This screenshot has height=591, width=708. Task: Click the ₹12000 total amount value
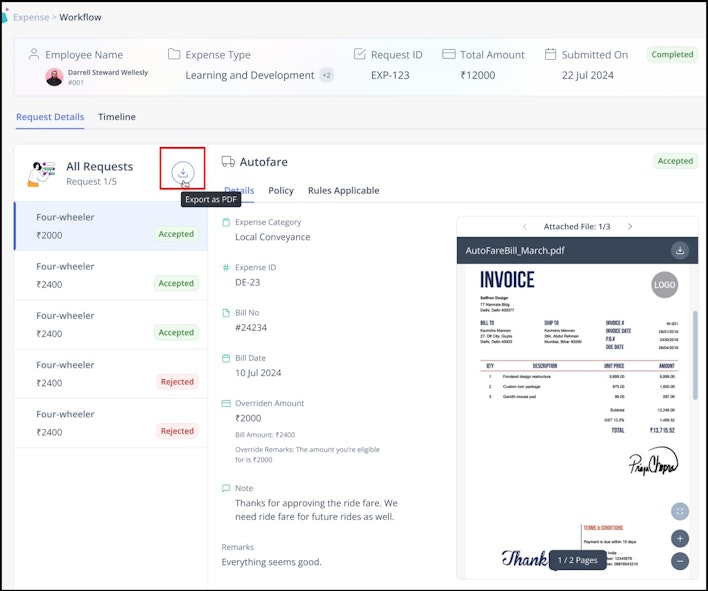click(478, 75)
